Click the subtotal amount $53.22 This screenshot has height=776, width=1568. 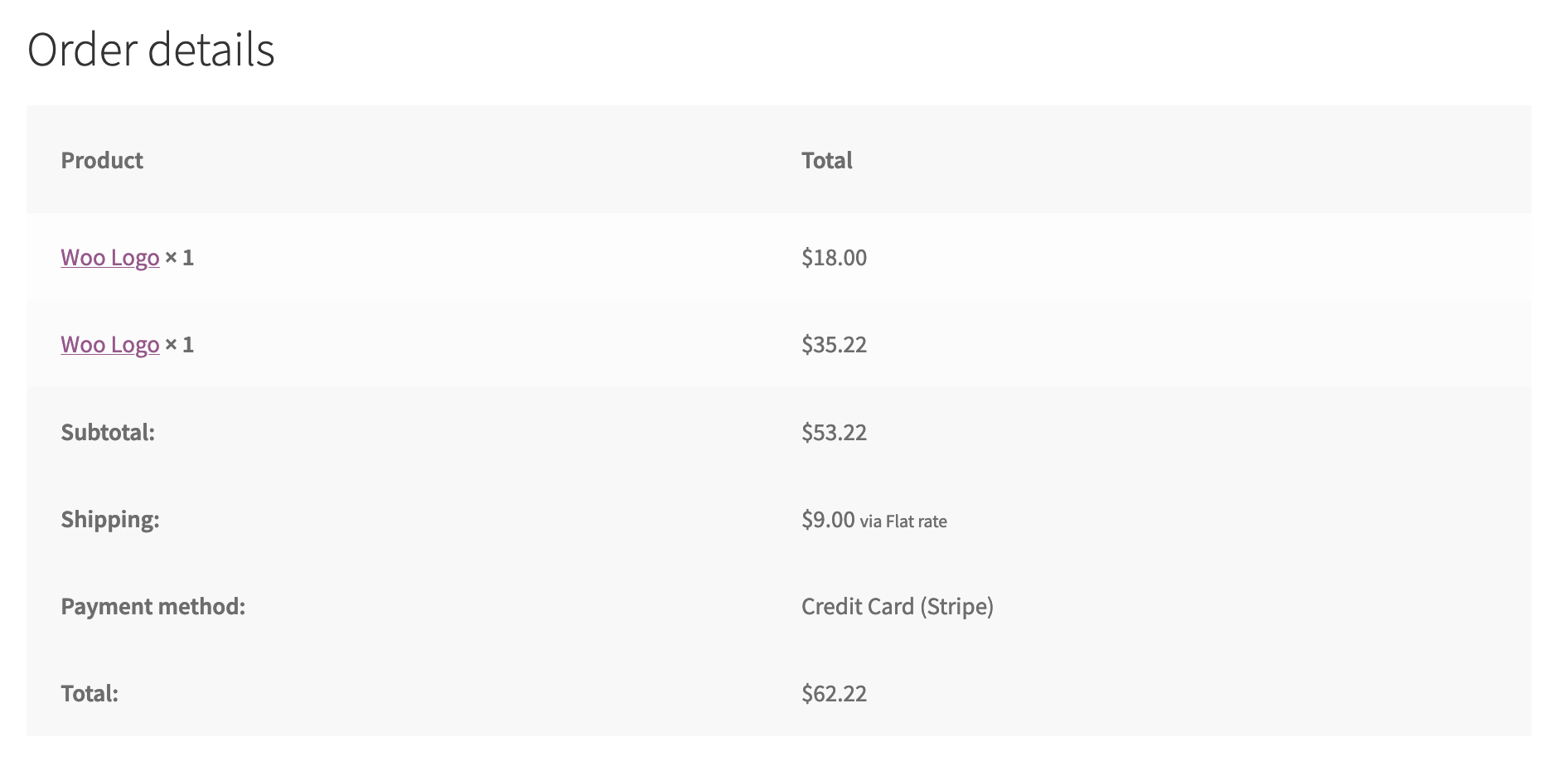[833, 432]
